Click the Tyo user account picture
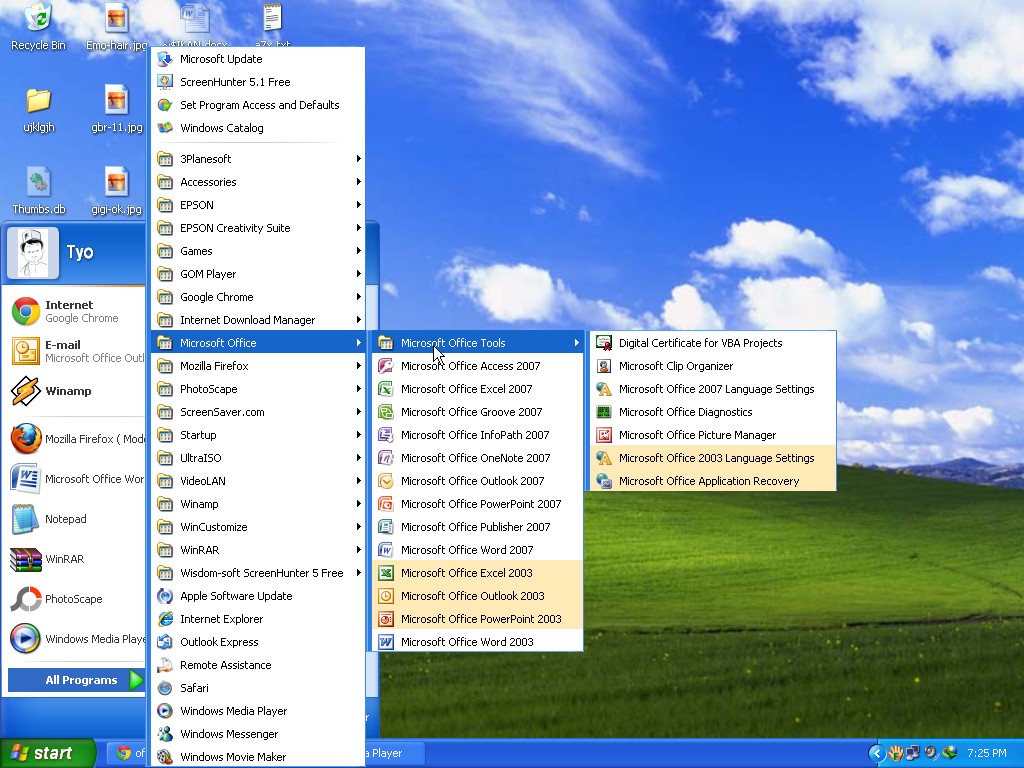This screenshot has width=1024, height=768. point(33,253)
